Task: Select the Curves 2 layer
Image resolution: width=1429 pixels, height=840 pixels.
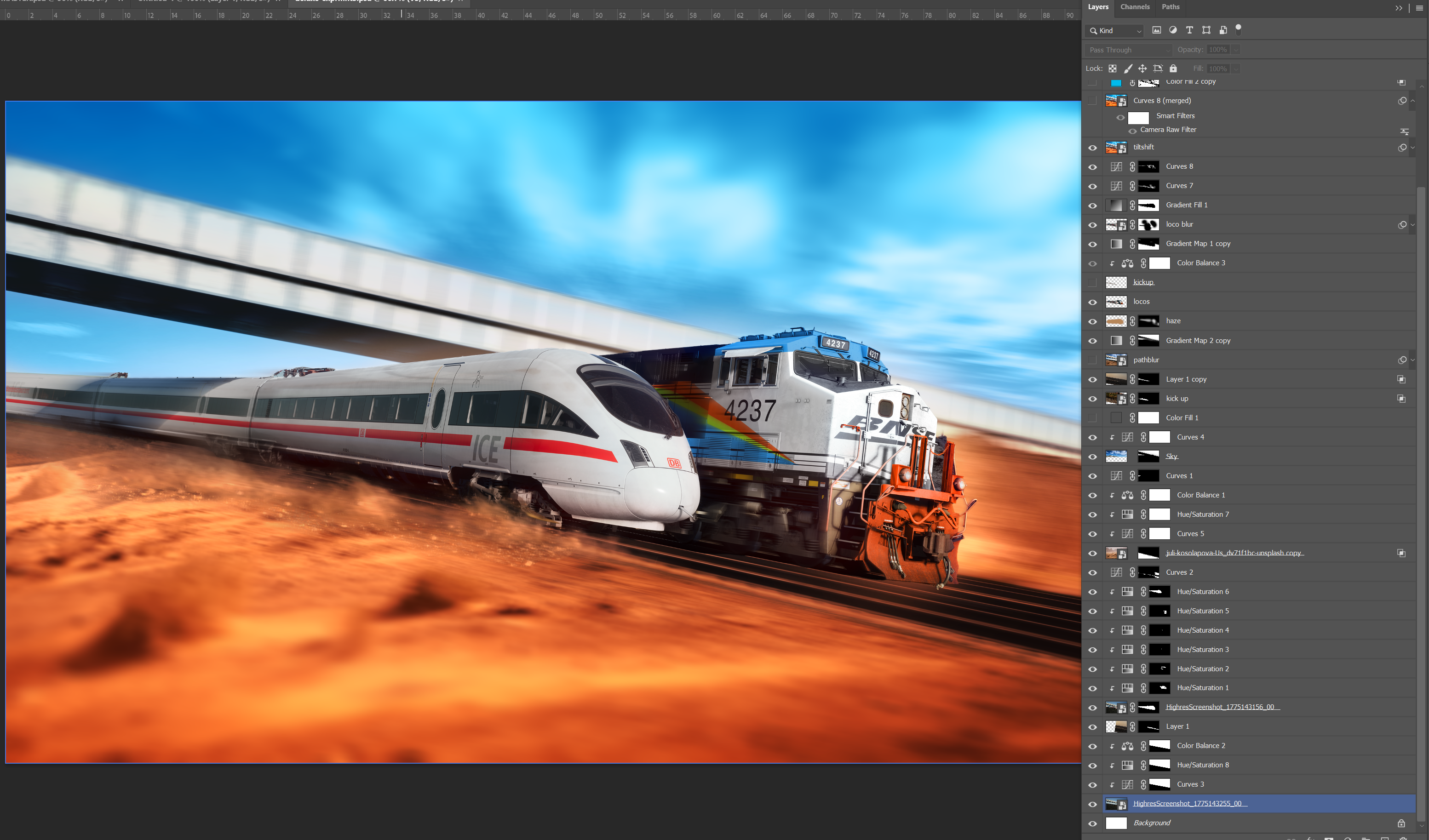Action: (x=1250, y=572)
